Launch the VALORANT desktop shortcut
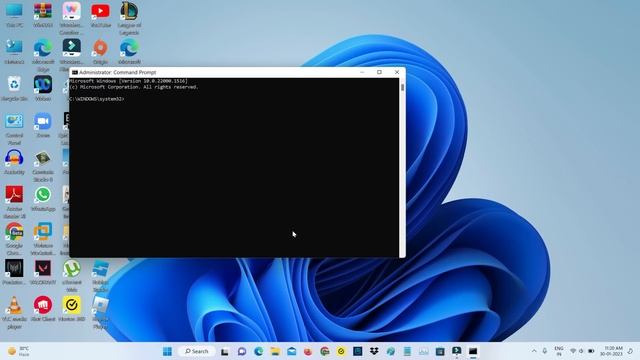Image resolution: width=640 pixels, height=360 pixels. coord(43,272)
